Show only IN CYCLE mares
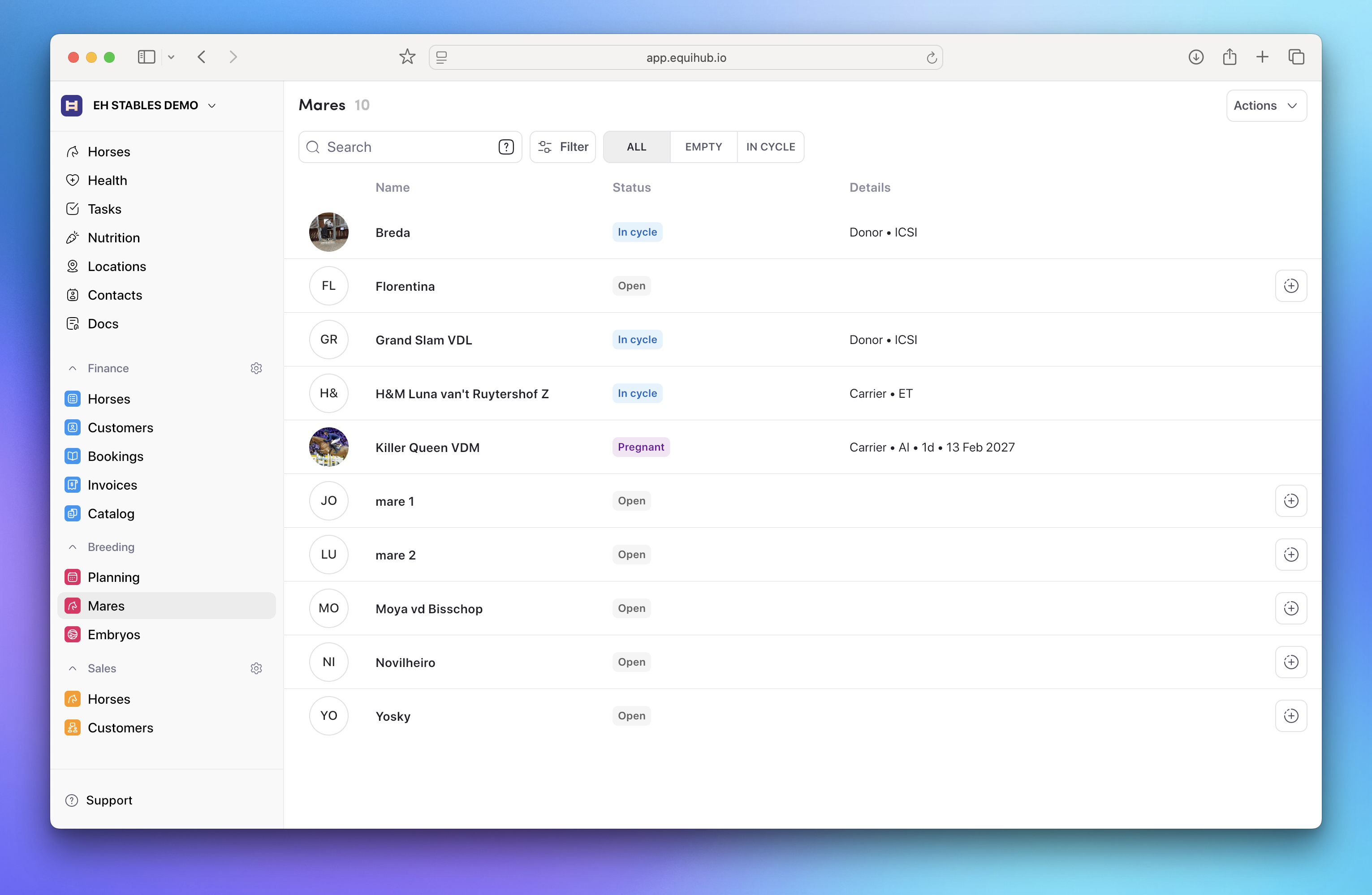The image size is (1372, 895). (770, 147)
